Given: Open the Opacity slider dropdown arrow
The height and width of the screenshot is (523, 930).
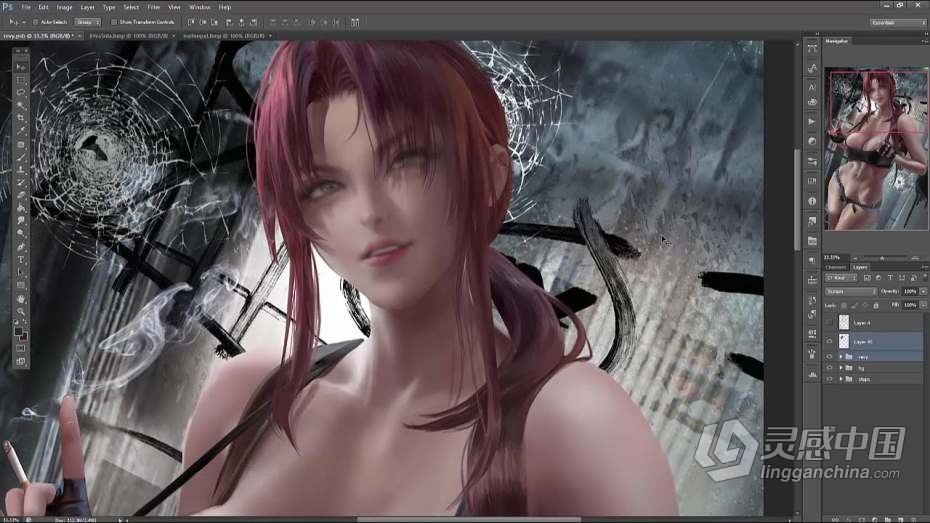Looking at the screenshot, I should click(x=923, y=292).
